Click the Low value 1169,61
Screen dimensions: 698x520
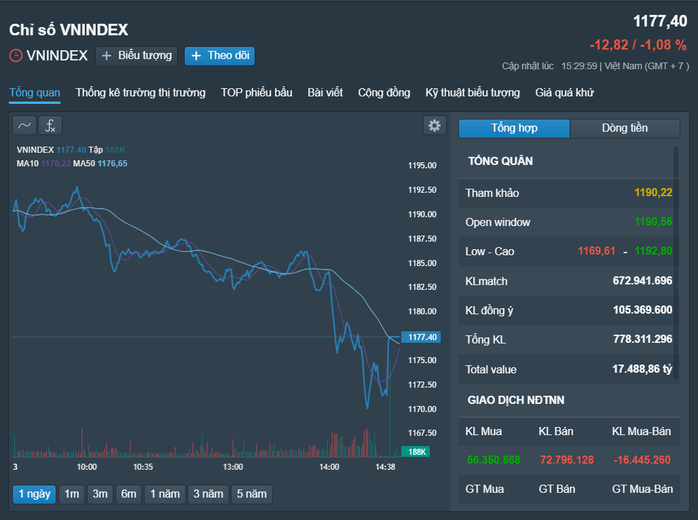pyautogui.click(x=597, y=251)
